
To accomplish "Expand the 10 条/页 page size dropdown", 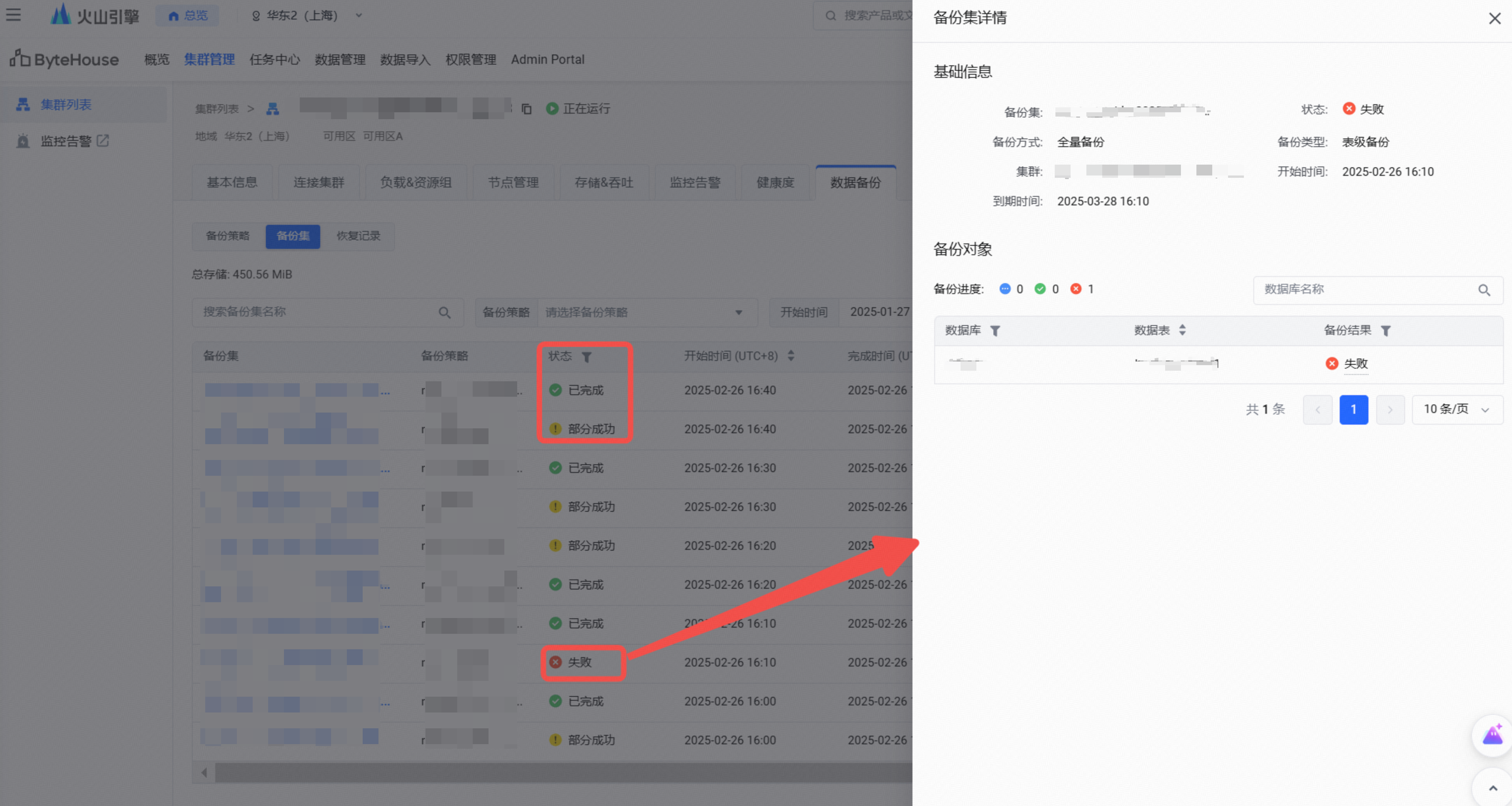I will pos(1457,410).
